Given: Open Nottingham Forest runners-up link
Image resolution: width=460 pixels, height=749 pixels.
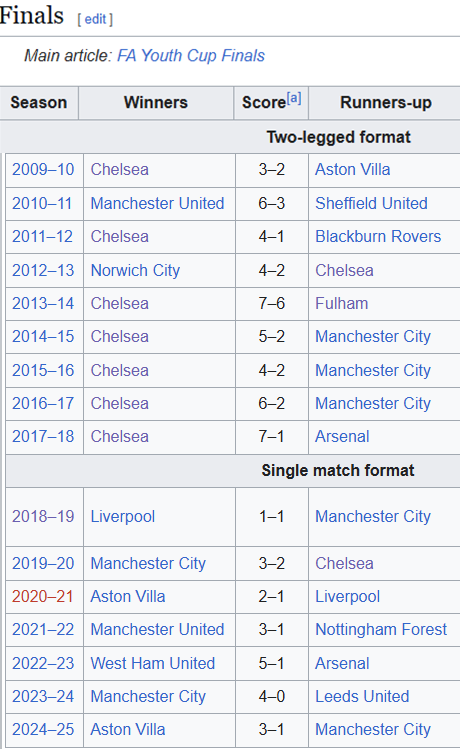Looking at the screenshot, I should (x=381, y=629).
